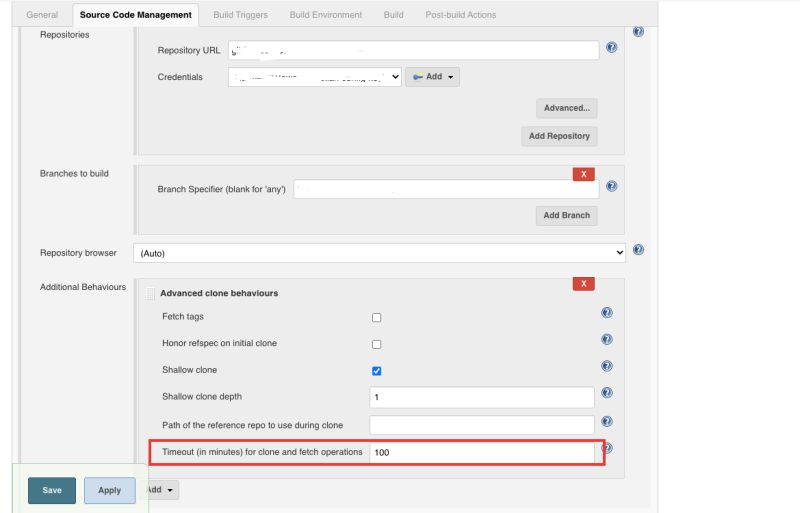Jump to the Build tab
This screenshot has height=513, width=800.
[393, 15]
